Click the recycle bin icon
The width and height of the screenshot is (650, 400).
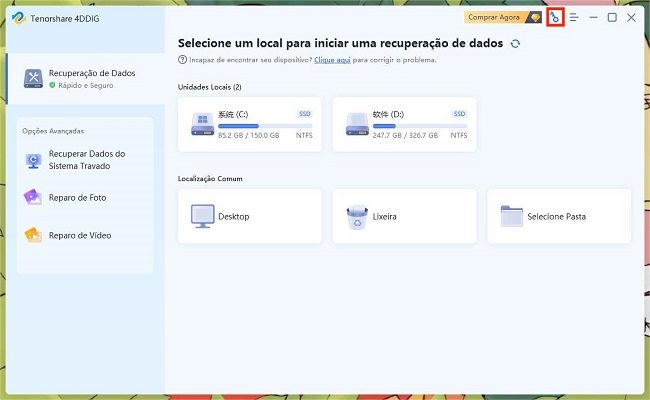point(357,217)
